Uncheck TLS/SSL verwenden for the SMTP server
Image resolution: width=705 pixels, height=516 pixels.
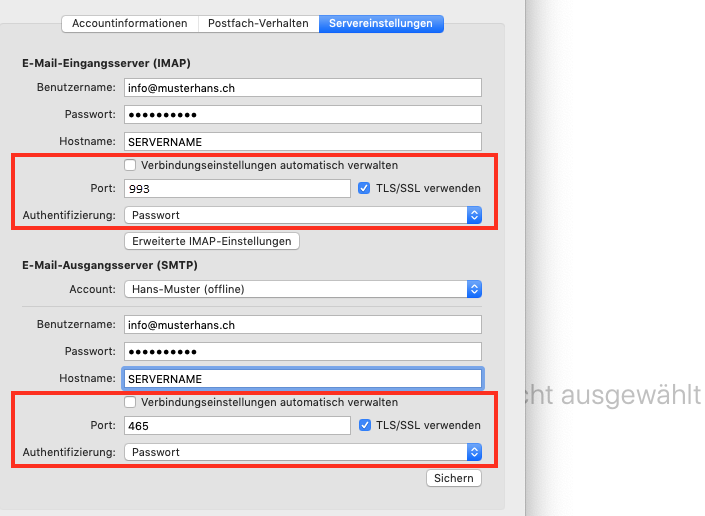pos(364,425)
